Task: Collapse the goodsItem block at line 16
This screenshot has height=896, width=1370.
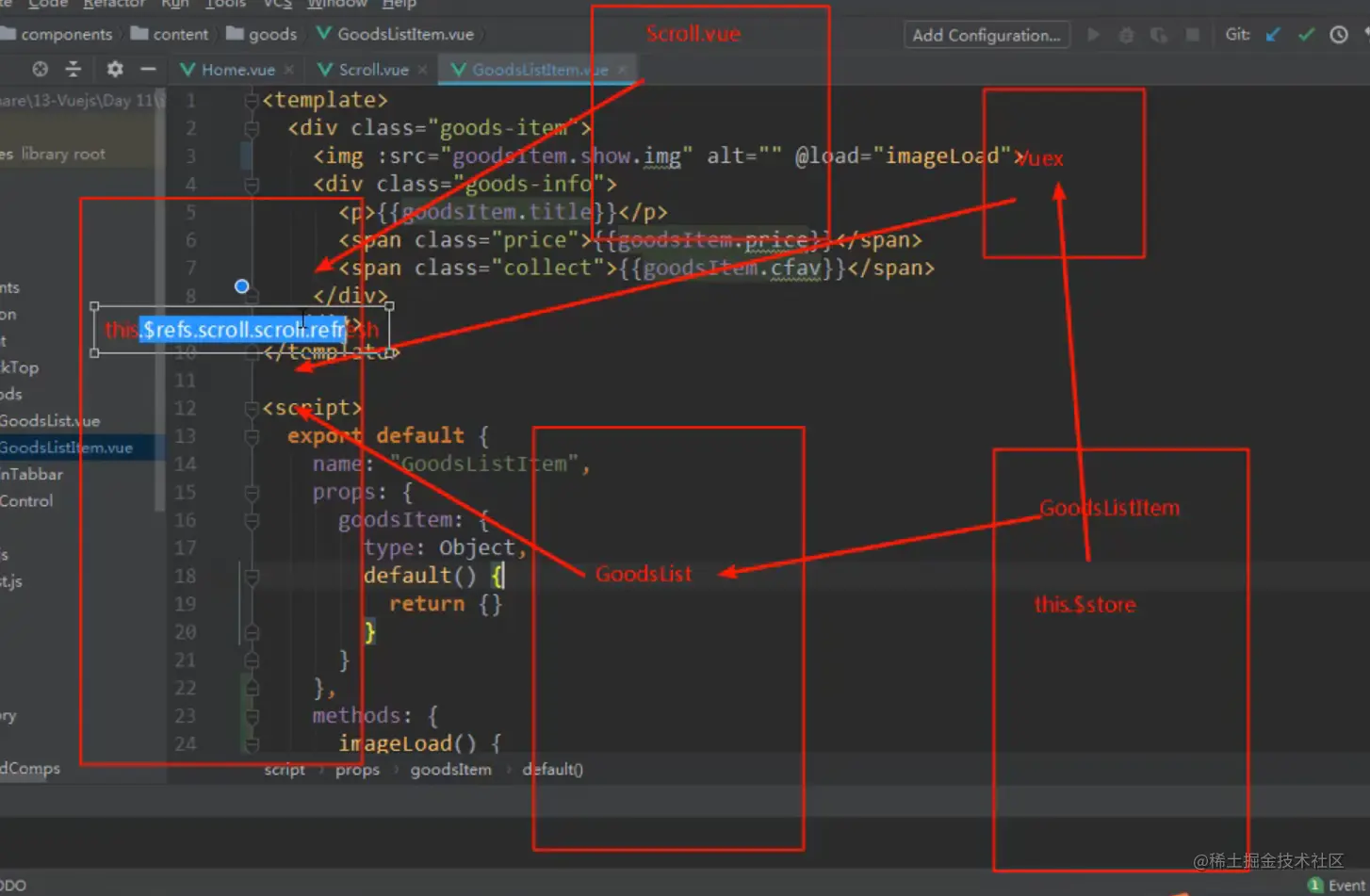Action: pos(252,520)
